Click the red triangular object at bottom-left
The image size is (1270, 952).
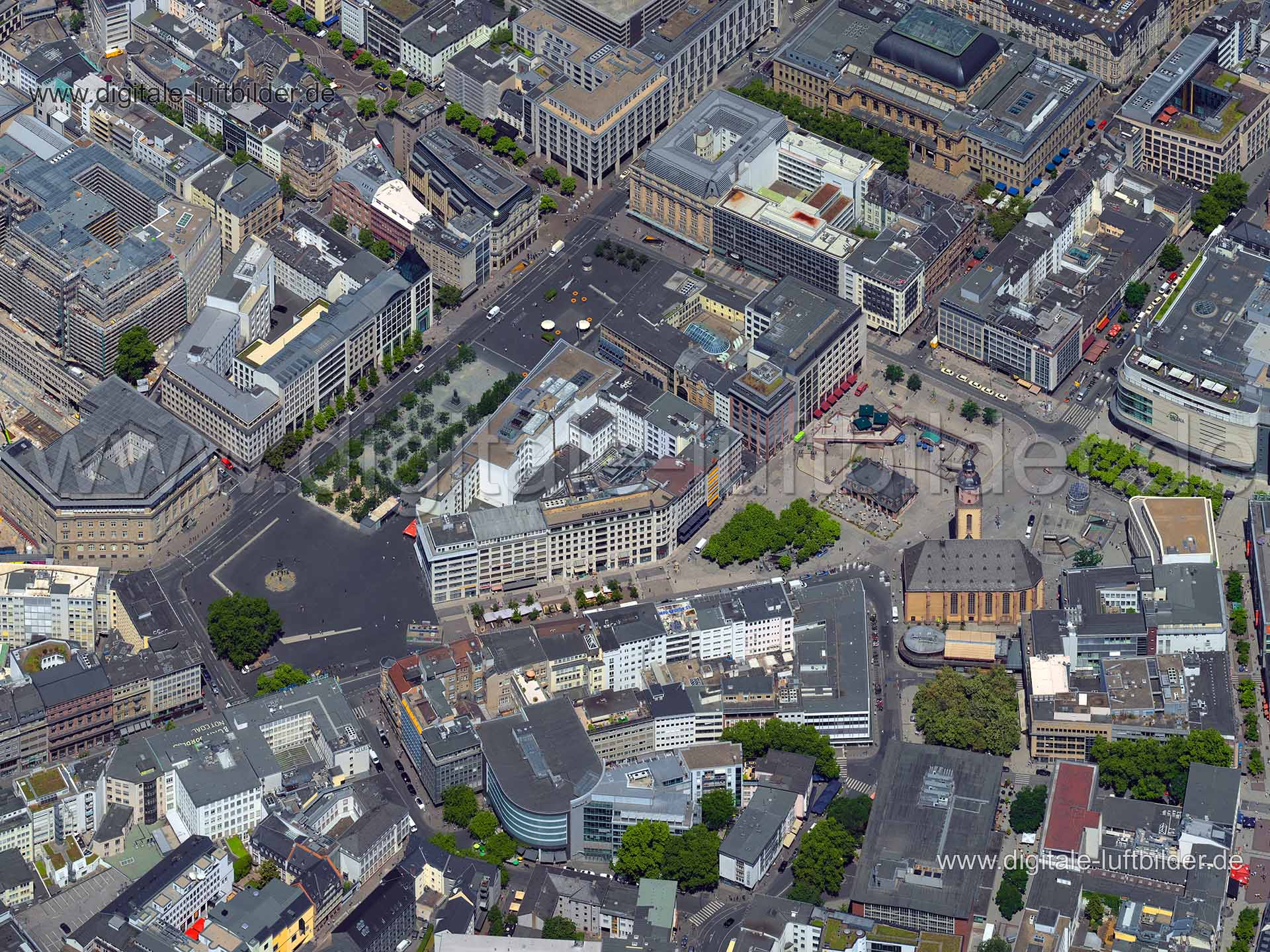pyautogui.click(x=194, y=930)
